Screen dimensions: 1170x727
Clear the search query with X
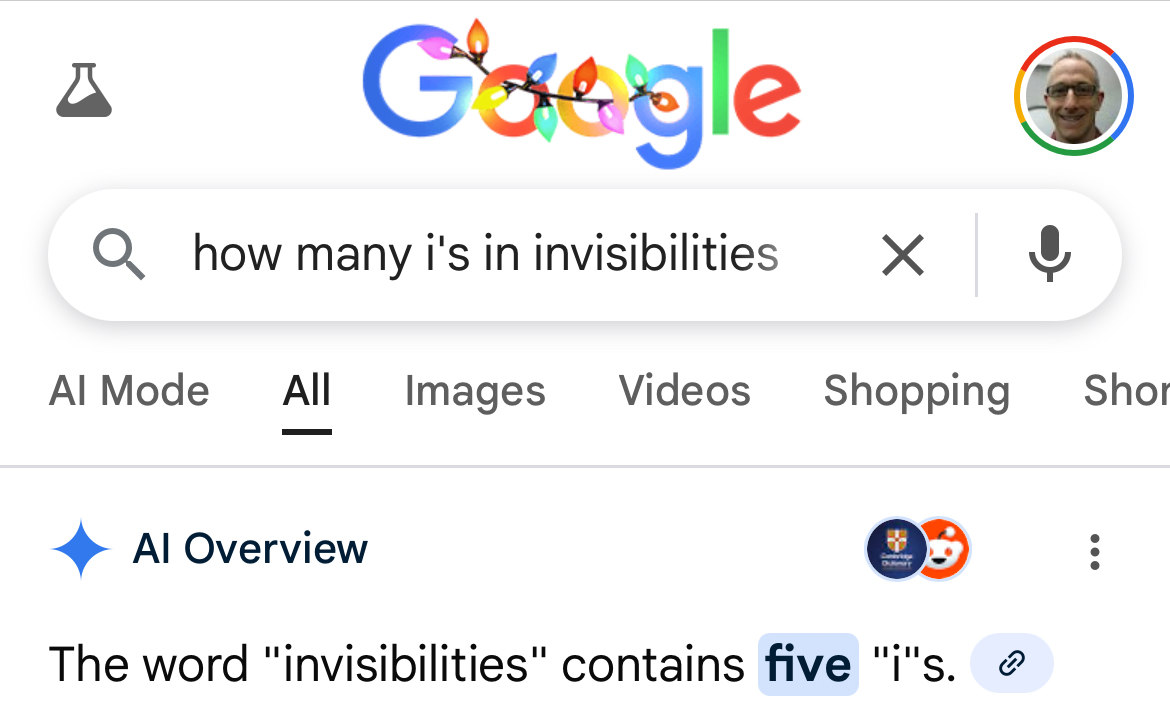click(902, 255)
